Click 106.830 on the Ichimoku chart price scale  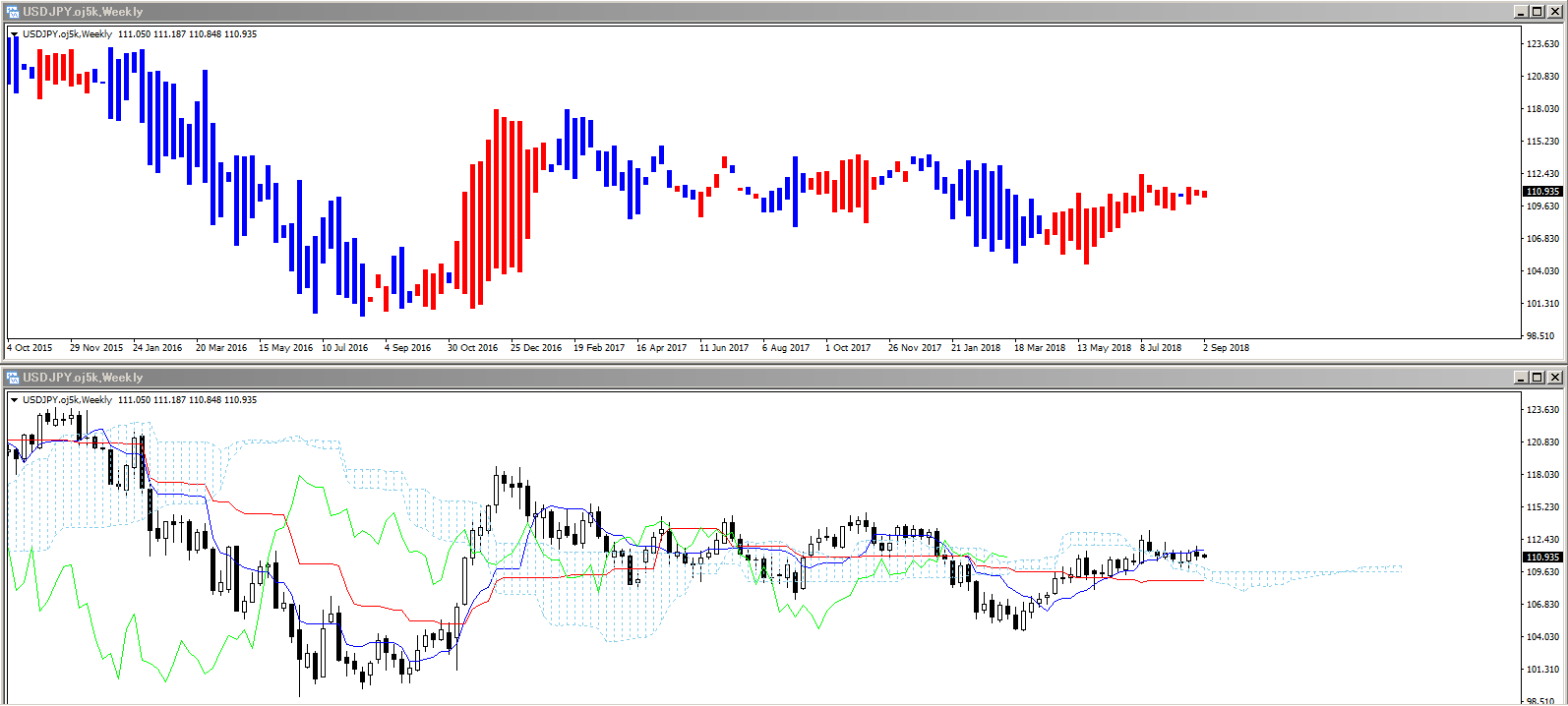pyautogui.click(x=1542, y=605)
